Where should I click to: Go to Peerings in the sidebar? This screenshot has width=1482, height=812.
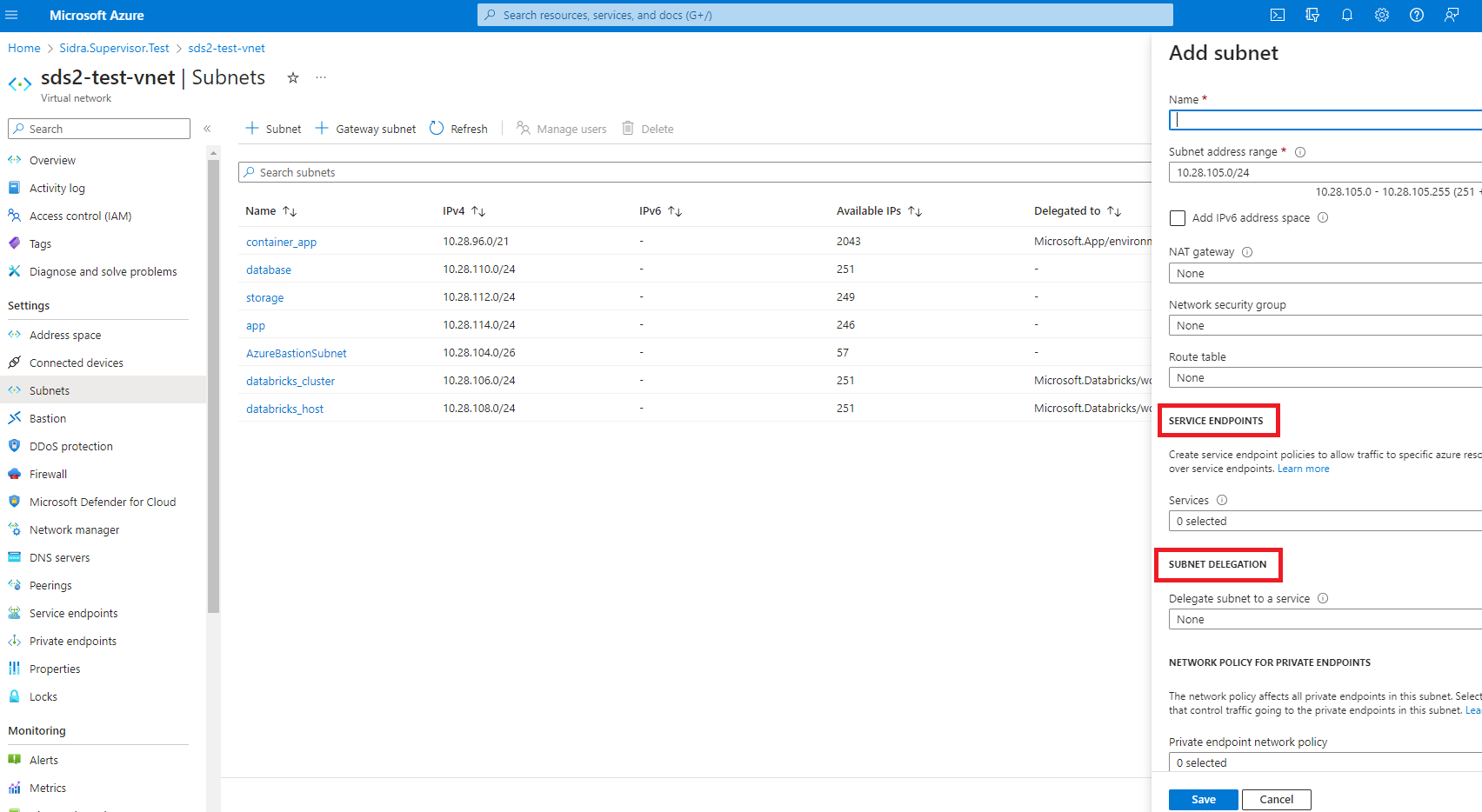[50, 585]
